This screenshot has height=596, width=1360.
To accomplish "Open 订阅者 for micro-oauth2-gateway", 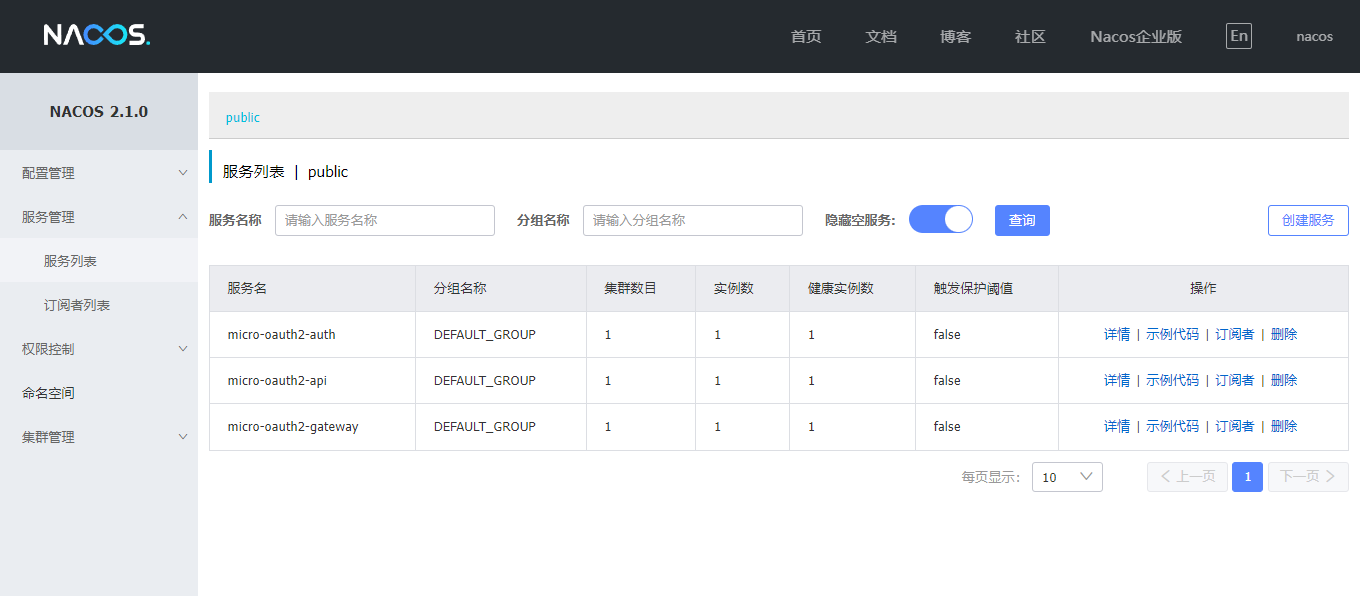I will pyautogui.click(x=1235, y=426).
